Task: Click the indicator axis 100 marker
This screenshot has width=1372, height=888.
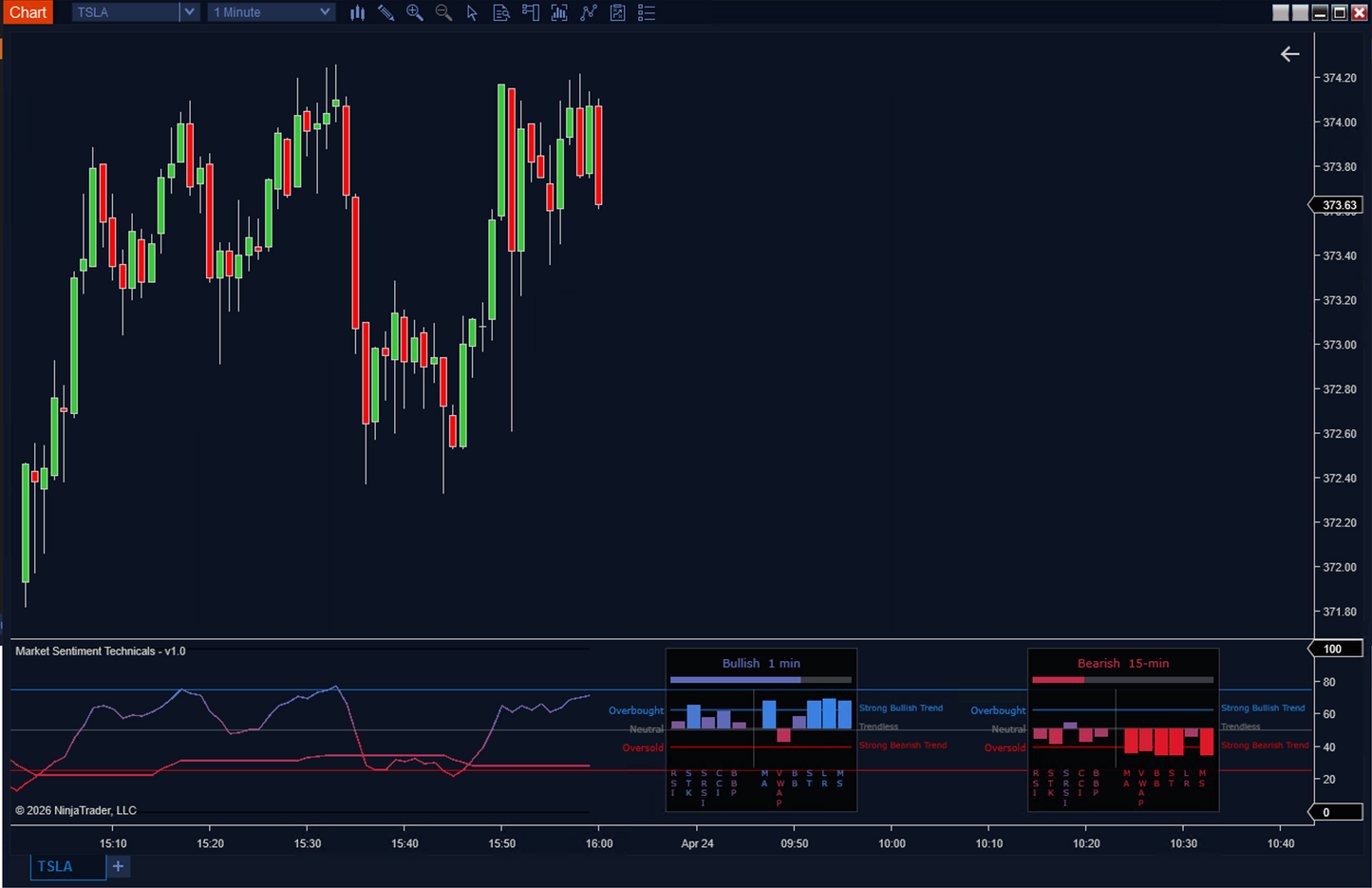Action: point(1336,649)
